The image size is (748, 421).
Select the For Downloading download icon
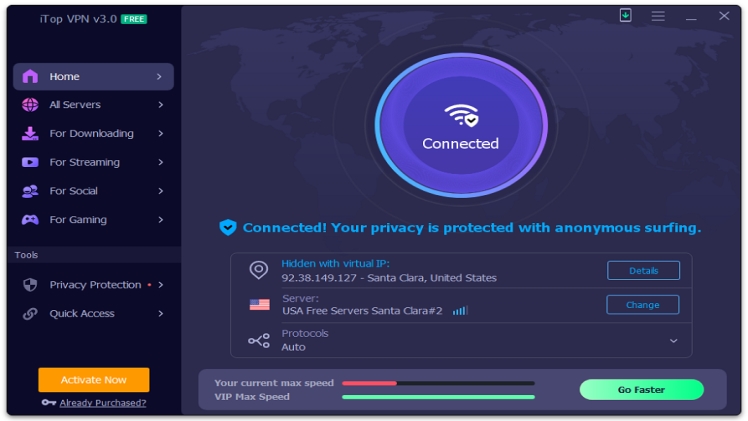[x=30, y=133]
